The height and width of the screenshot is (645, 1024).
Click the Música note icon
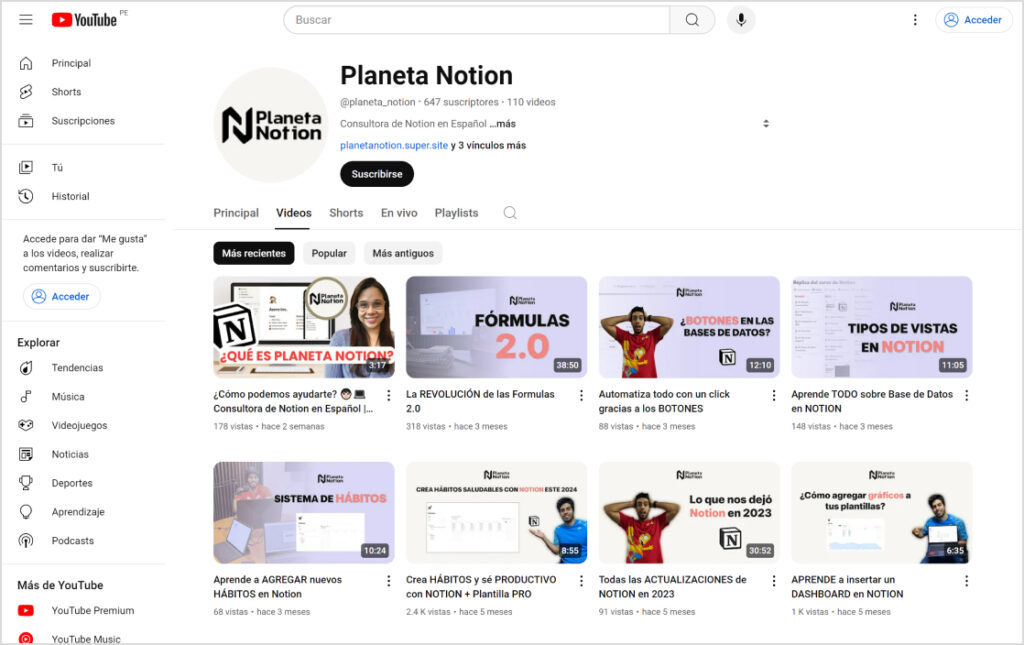point(25,396)
